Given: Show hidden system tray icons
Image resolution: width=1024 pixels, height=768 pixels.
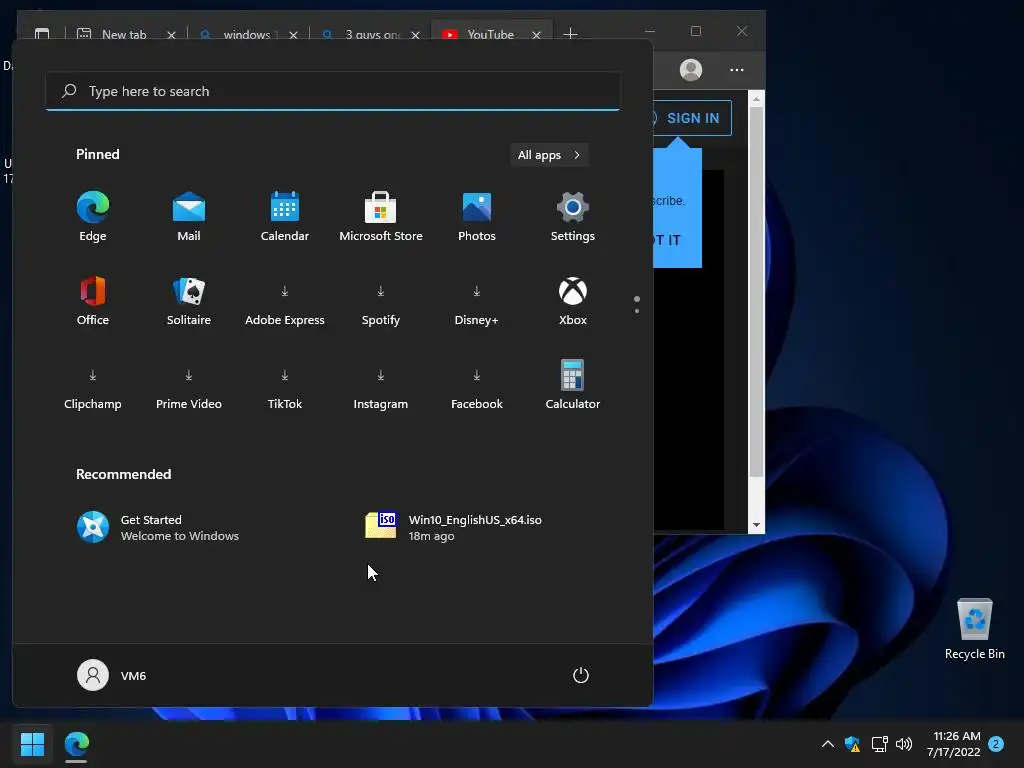Looking at the screenshot, I should tap(827, 744).
